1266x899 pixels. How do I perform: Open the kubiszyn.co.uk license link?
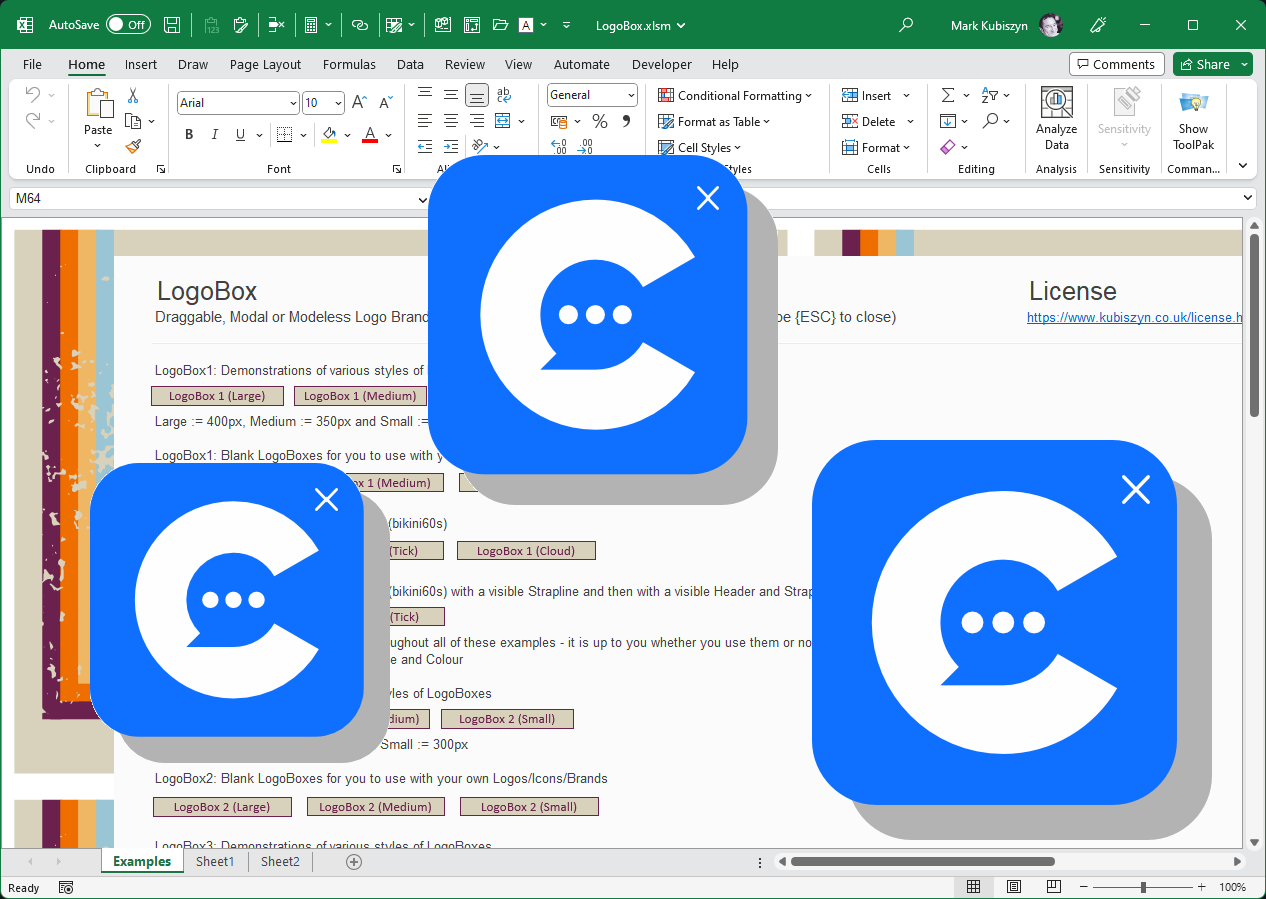point(1133,317)
